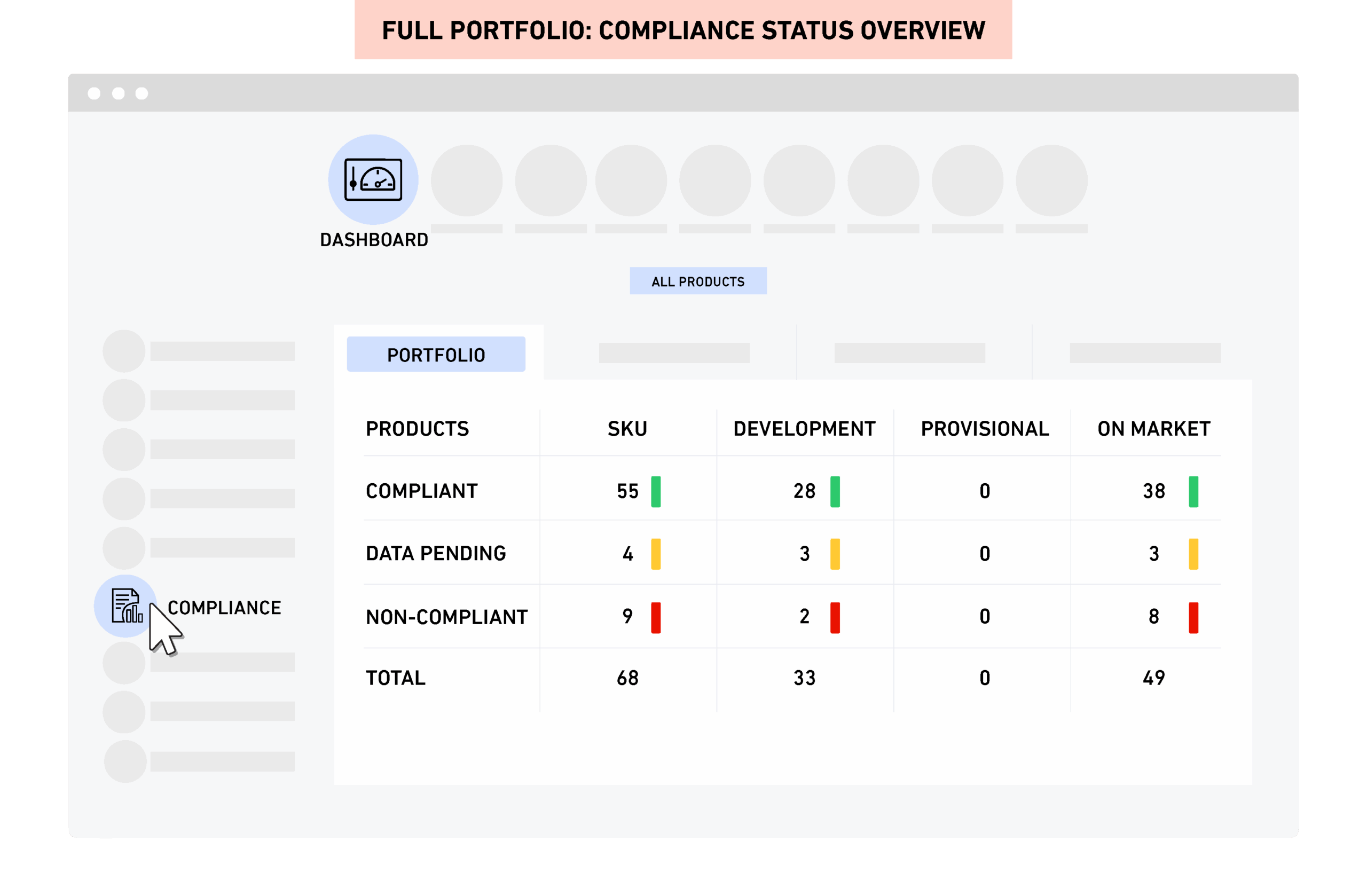Click the Development column header
This screenshot has height=896, width=1367.
point(804,429)
